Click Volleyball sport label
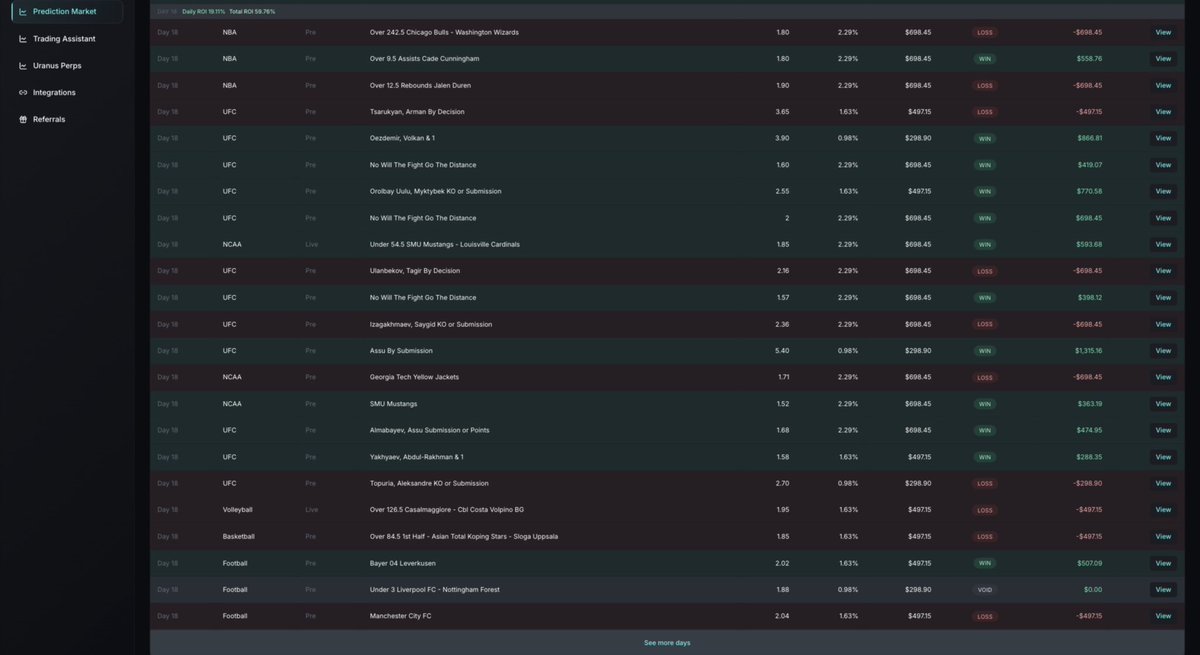Screen dimensions: 1200x655 [x=236, y=510]
